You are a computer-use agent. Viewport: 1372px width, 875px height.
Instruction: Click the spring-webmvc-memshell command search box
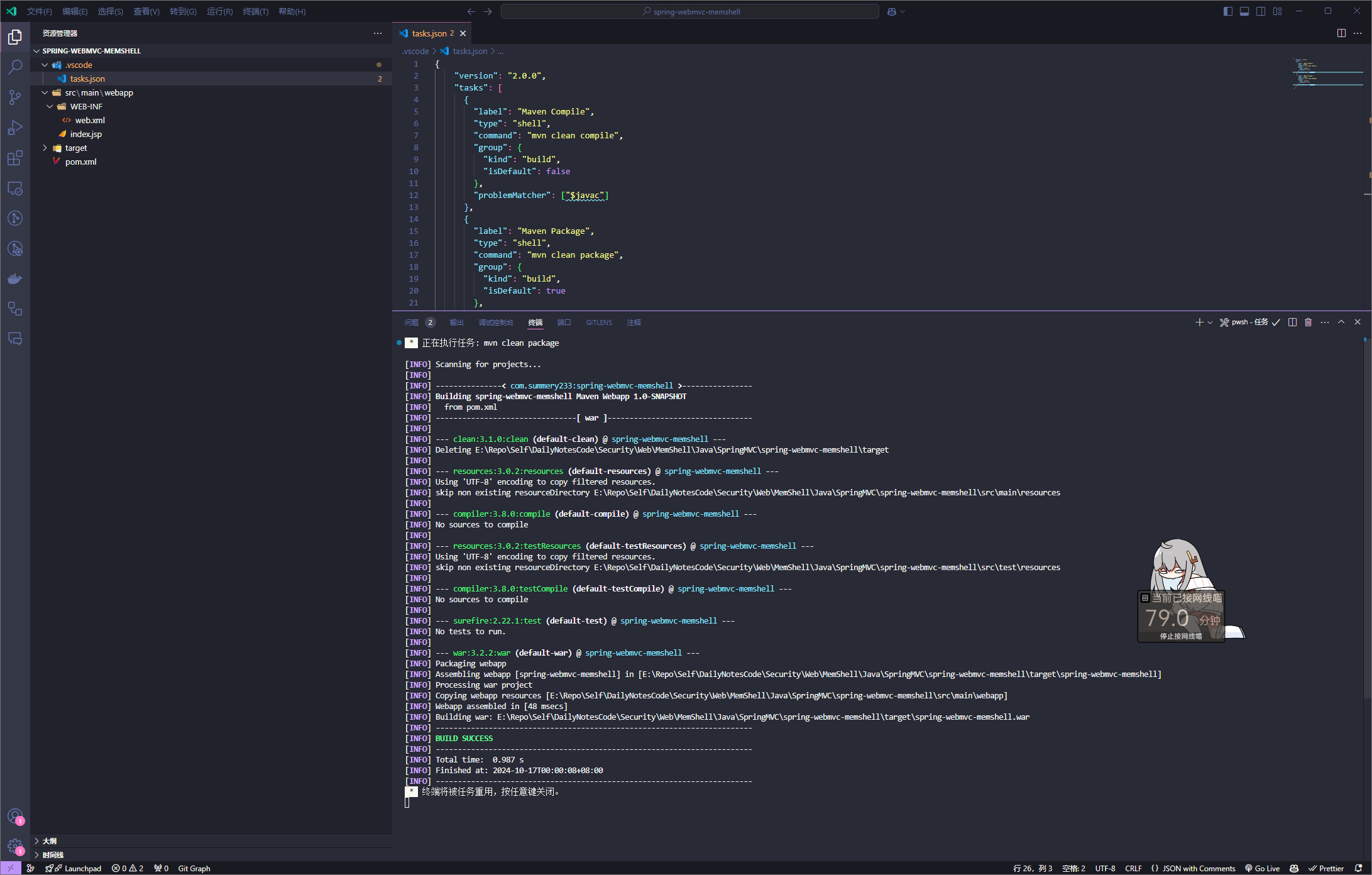pyautogui.click(x=689, y=11)
